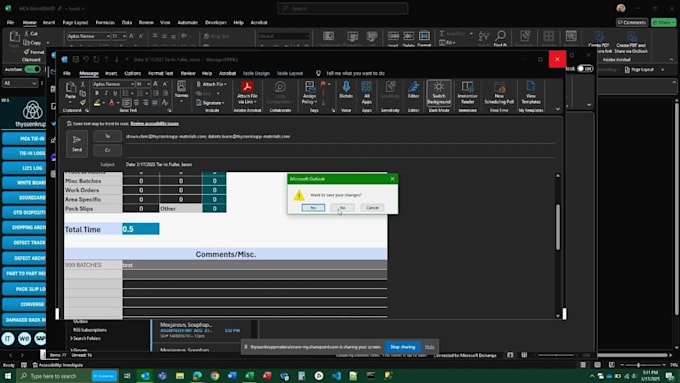Collapse the Outlook message ribbon chevron
Image resolution: width=680 pixels, height=383 pixels.
tap(558, 109)
